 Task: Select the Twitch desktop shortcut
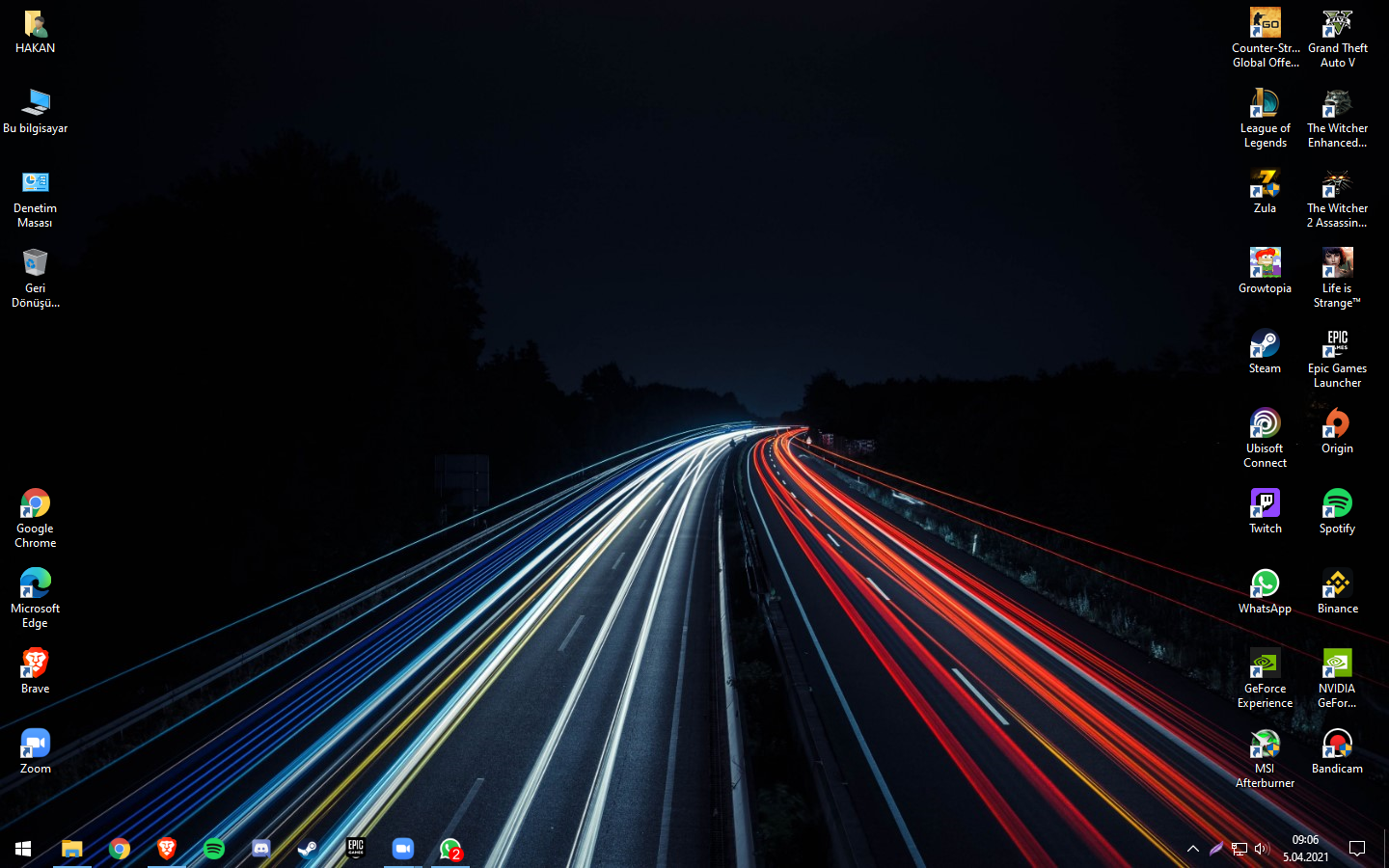[x=1266, y=512]
